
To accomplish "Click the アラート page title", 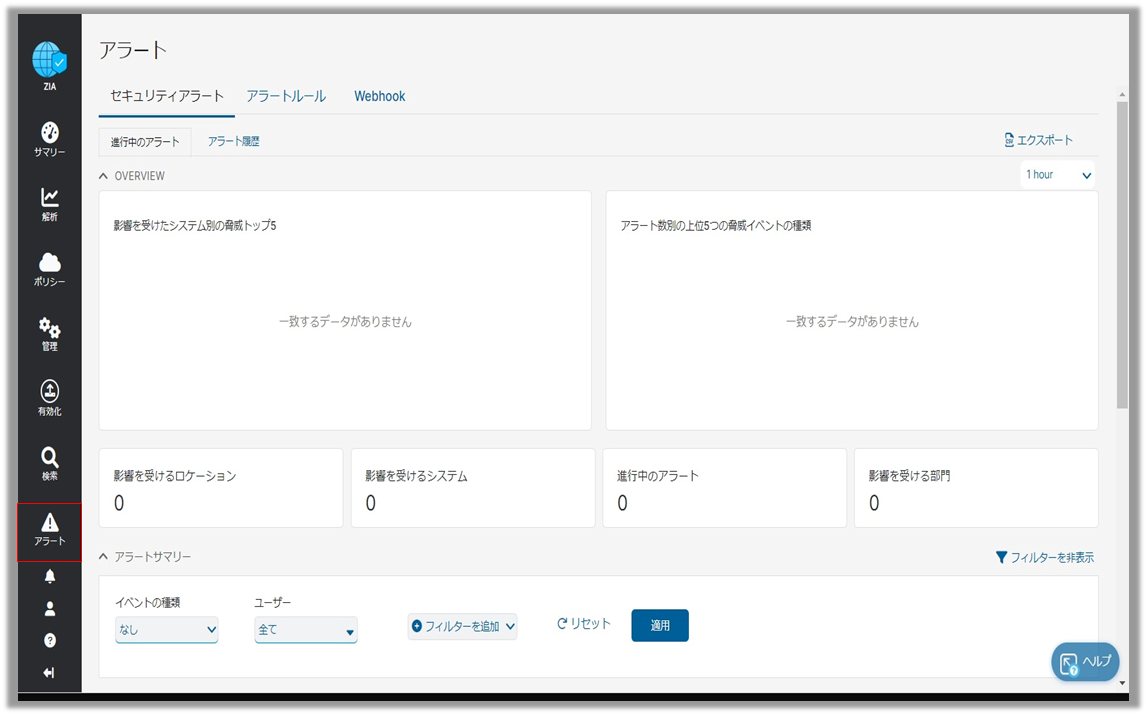I will (x=133, y=50).
